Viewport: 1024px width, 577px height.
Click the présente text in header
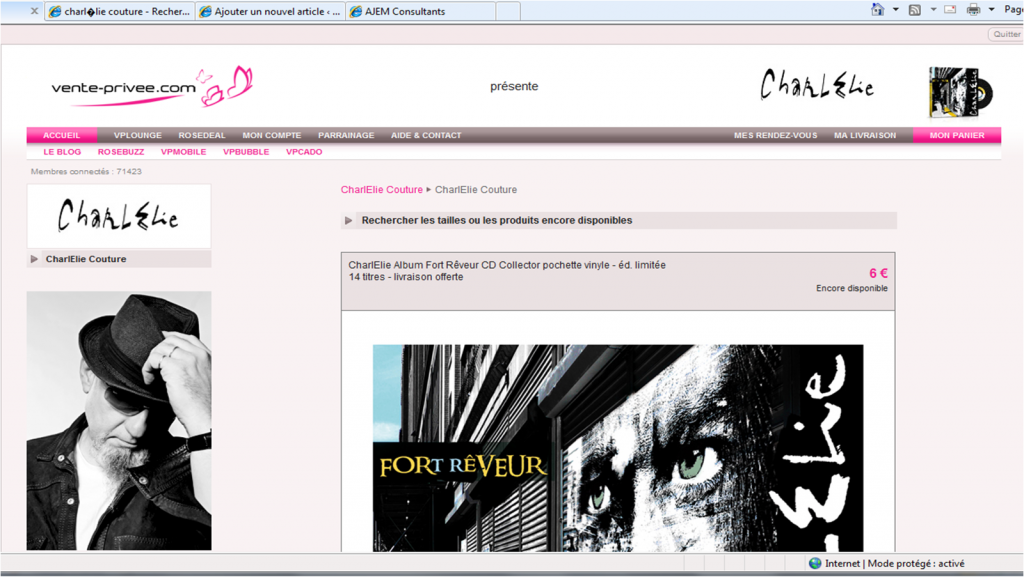click(x=514, y=86)
